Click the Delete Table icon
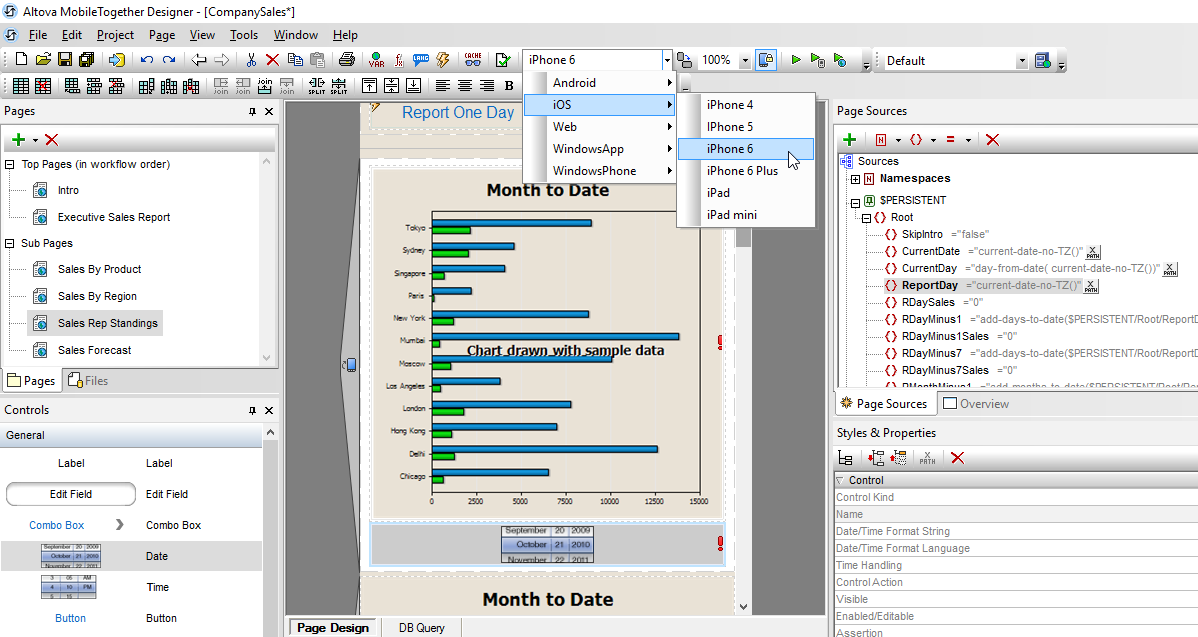The height and width of the screenshot is (637, 1198). pyautogui.click(x=44, y=86)
